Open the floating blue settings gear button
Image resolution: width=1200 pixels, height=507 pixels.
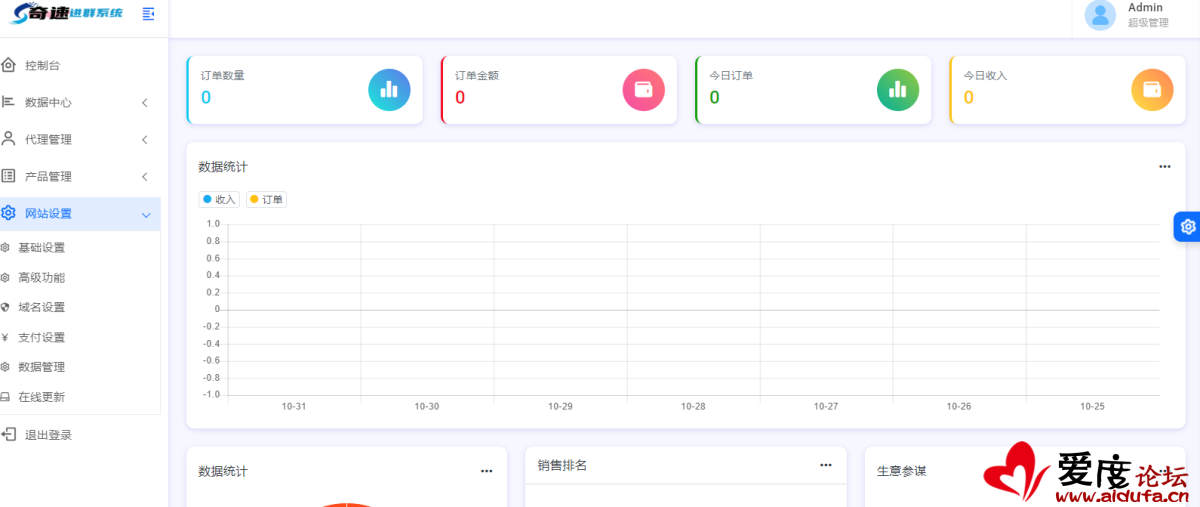(x=1187, y=227)
